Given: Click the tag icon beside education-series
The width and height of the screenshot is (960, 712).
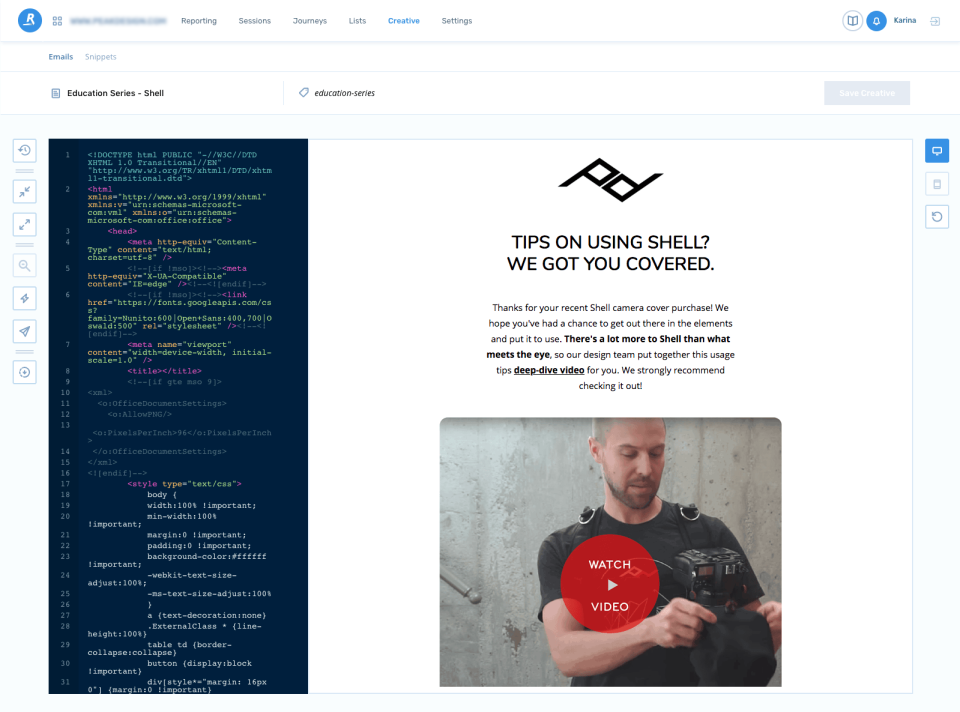Looking at the screenshot, I should point(304,92).
